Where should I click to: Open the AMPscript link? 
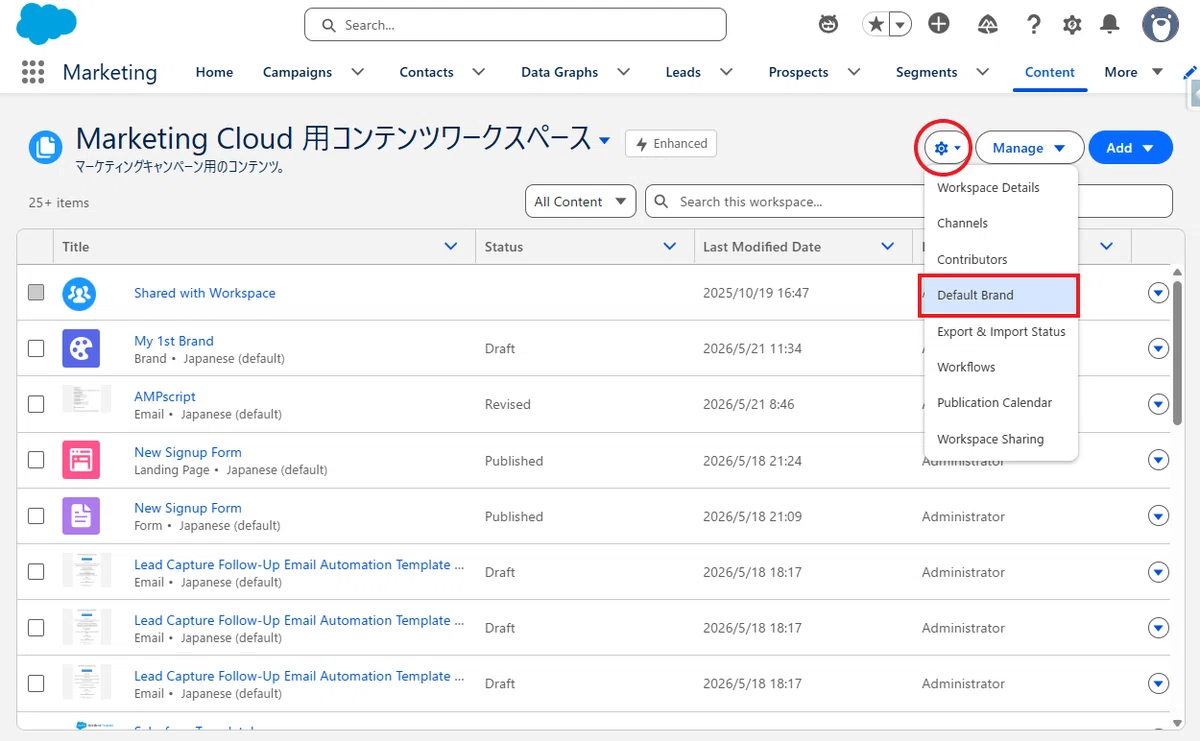click(165, 397)
